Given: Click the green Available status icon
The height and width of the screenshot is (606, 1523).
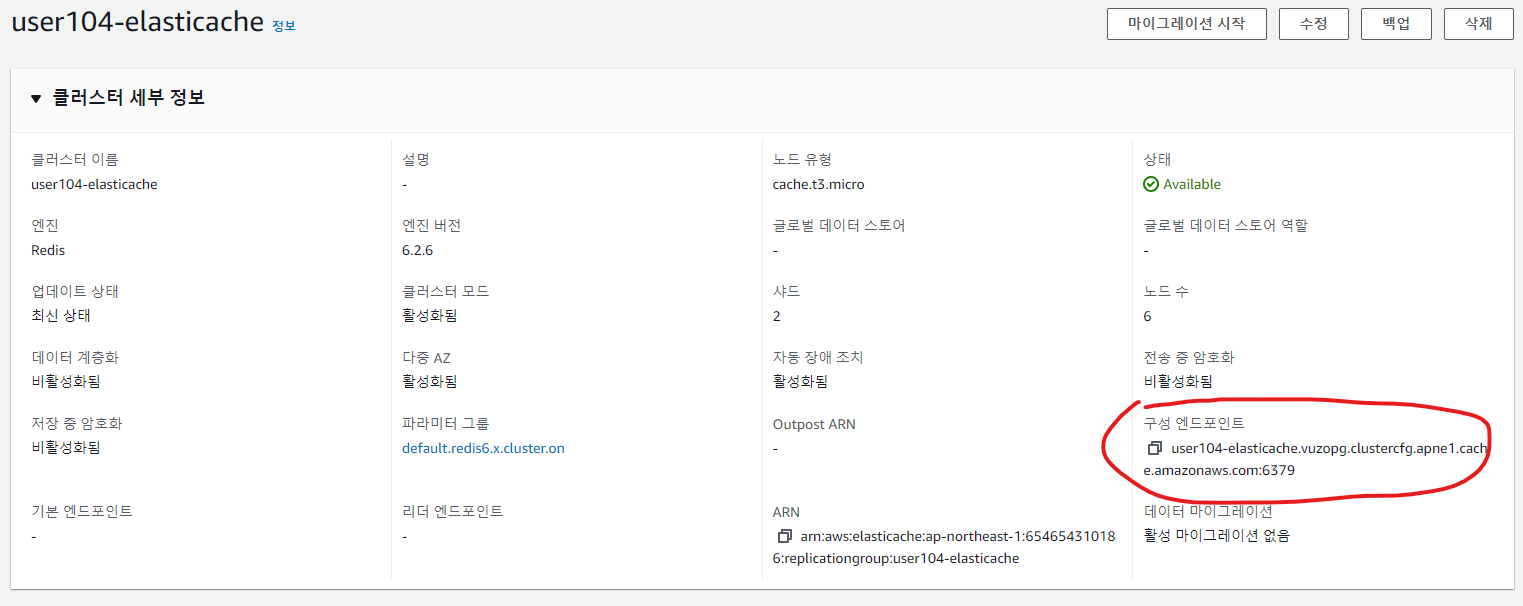Looking at the screenshot, I should click(1151, 184).
